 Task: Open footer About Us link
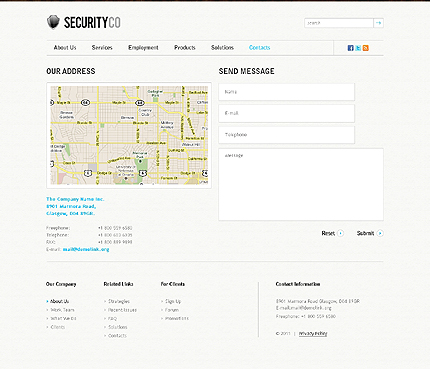pos(59,301)
